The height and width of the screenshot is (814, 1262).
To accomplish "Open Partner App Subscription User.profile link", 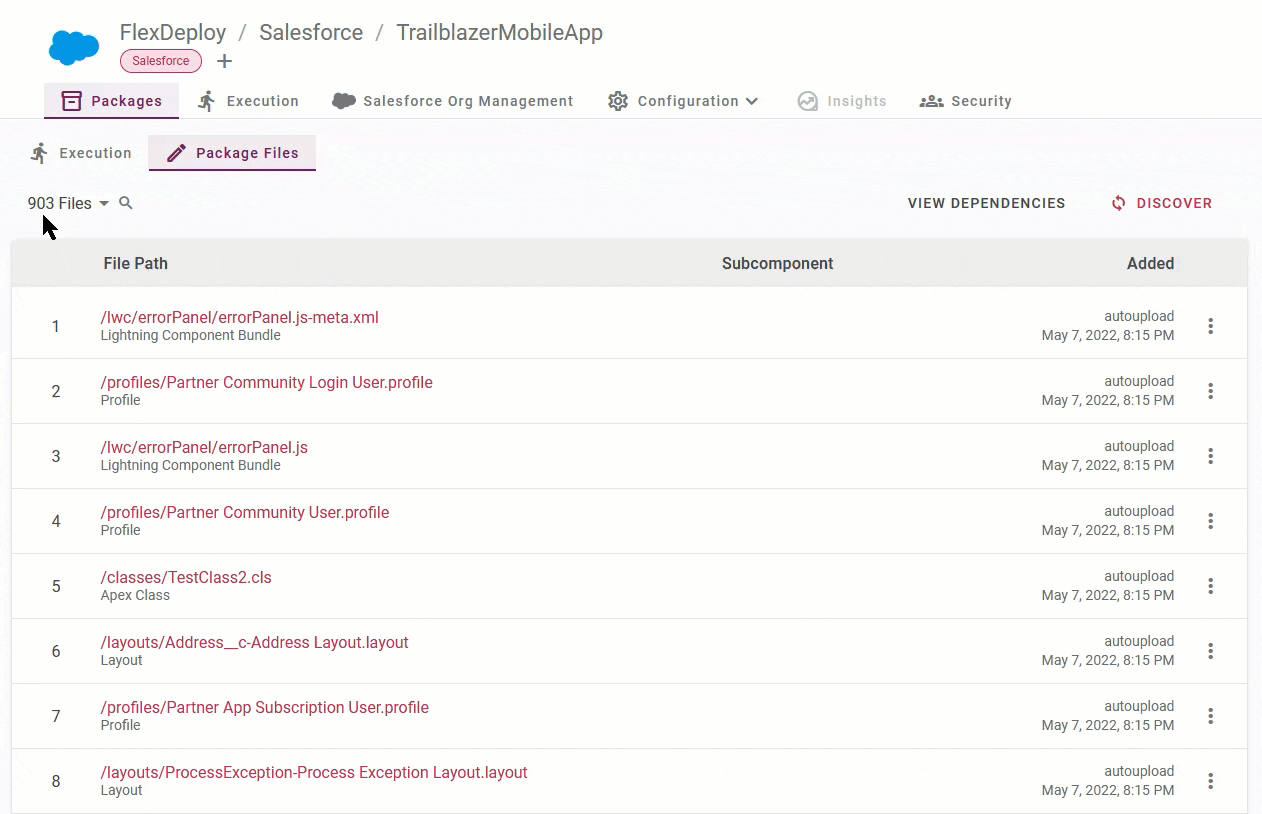I will pyautogui.click(x=265, y=707).
